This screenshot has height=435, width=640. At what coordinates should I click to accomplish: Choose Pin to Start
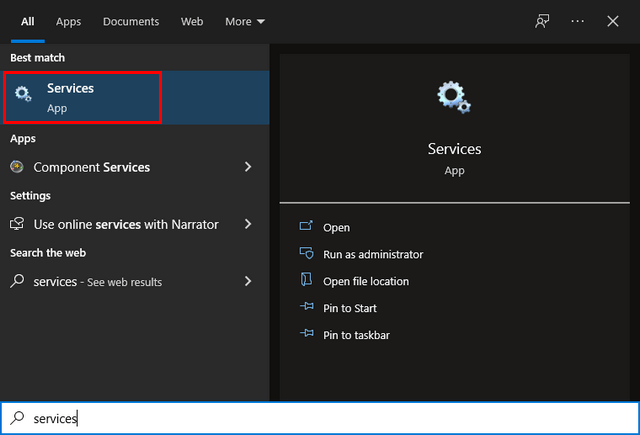(350, 308)
